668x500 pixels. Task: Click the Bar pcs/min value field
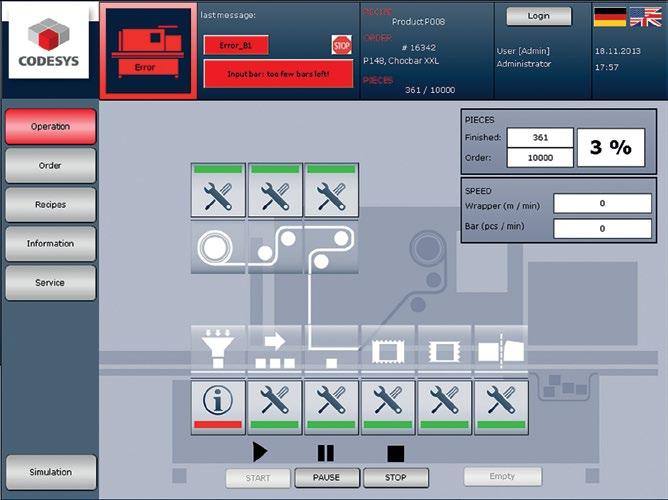pyautogui.click(x=602, y=229)
